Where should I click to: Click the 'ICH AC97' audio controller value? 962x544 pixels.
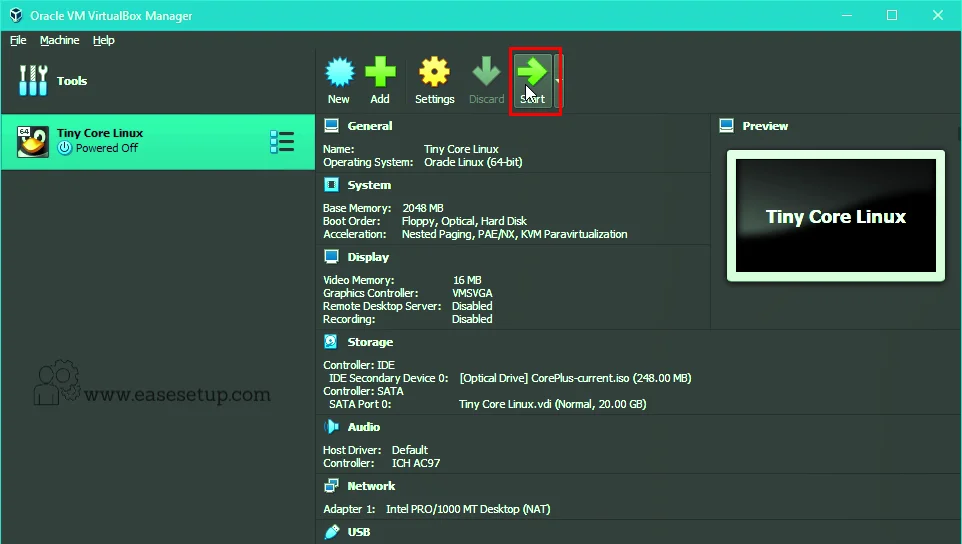point(416,463)
